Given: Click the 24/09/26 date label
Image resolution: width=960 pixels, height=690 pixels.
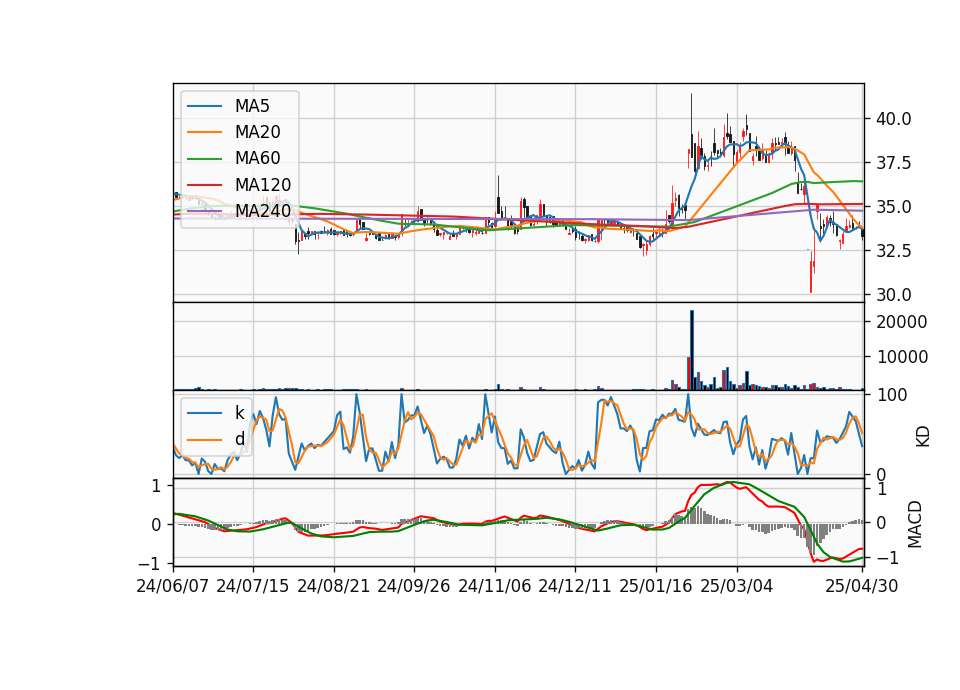Looking at the screenshot, I should (414, 586).
